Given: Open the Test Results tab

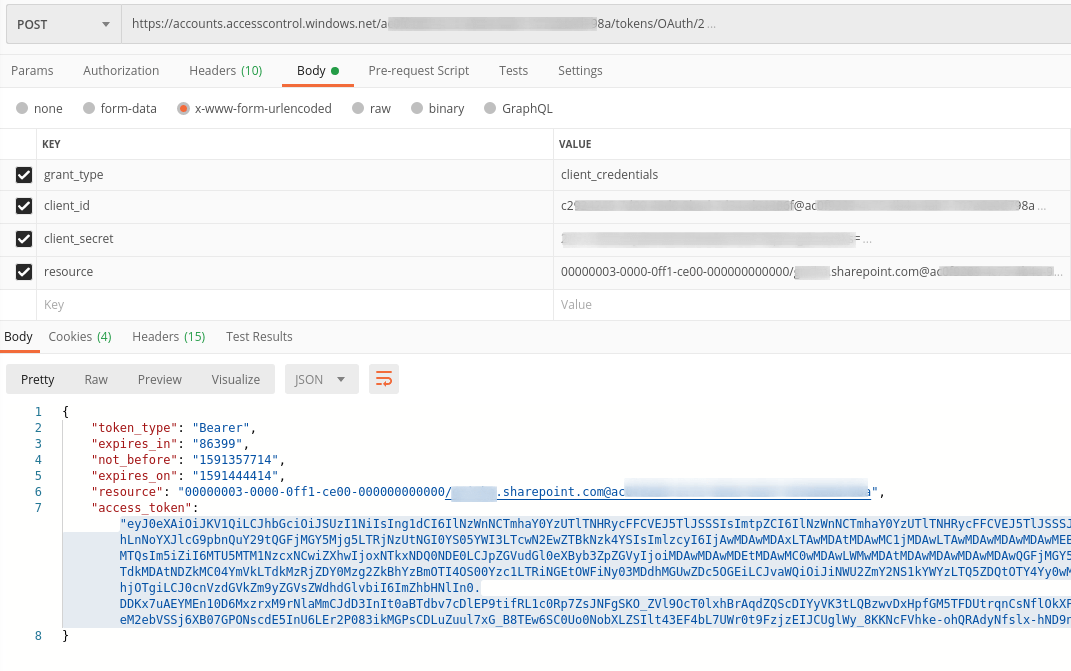Looking at the screenshot, I should [259, 336].
